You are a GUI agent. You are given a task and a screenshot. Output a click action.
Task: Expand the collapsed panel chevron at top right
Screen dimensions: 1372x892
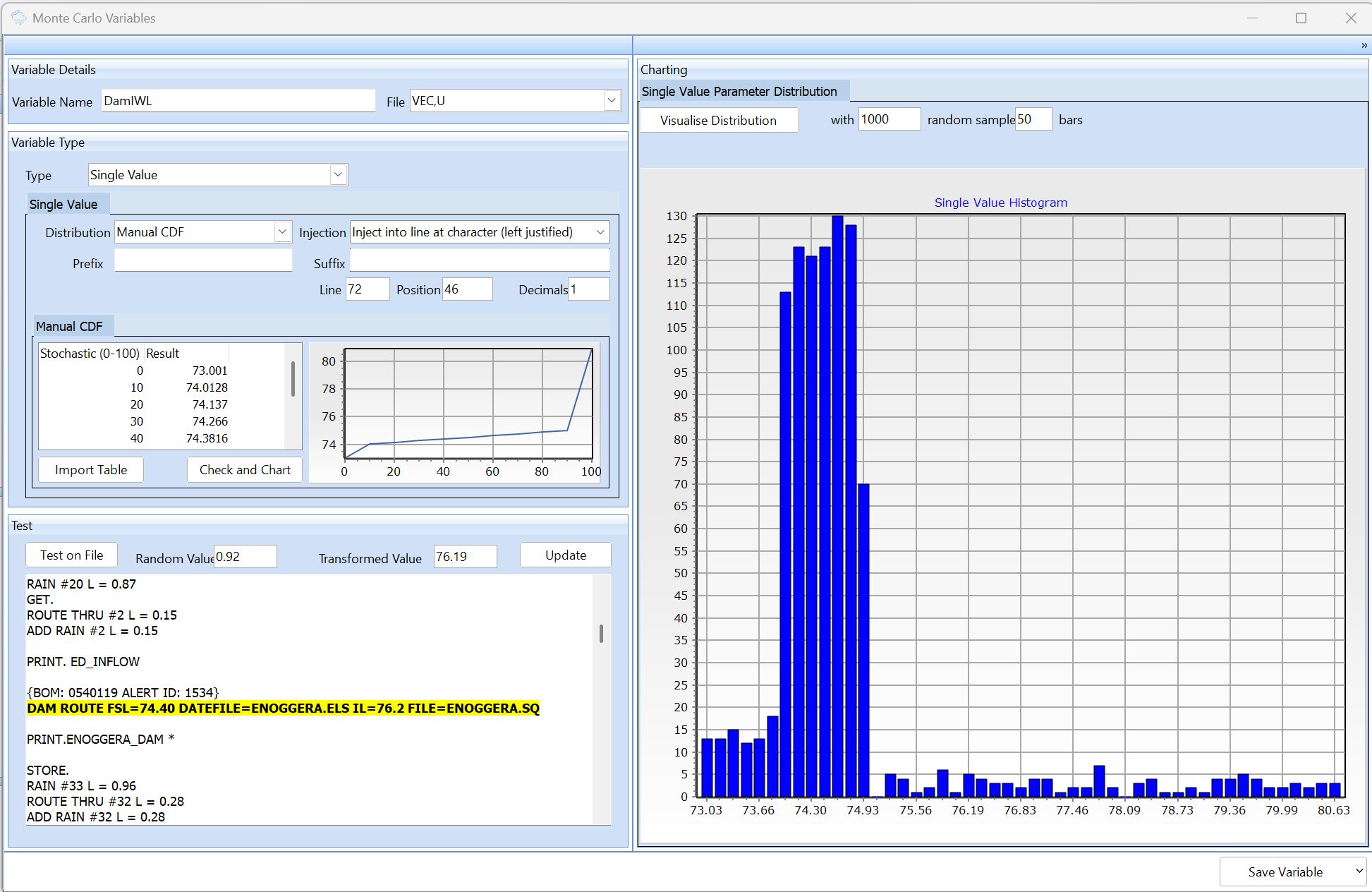[x=1364, y=45]
